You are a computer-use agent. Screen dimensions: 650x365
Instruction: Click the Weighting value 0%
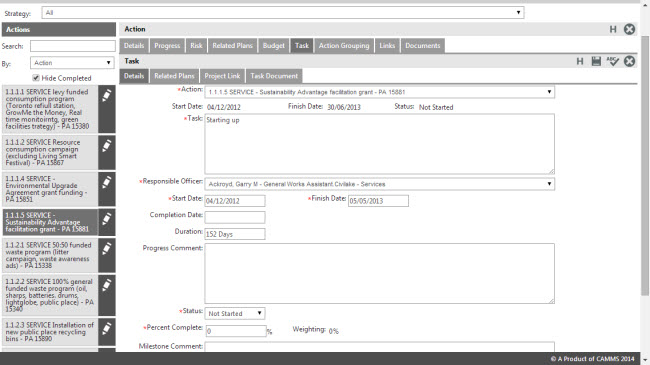click(x=333, y=331)
